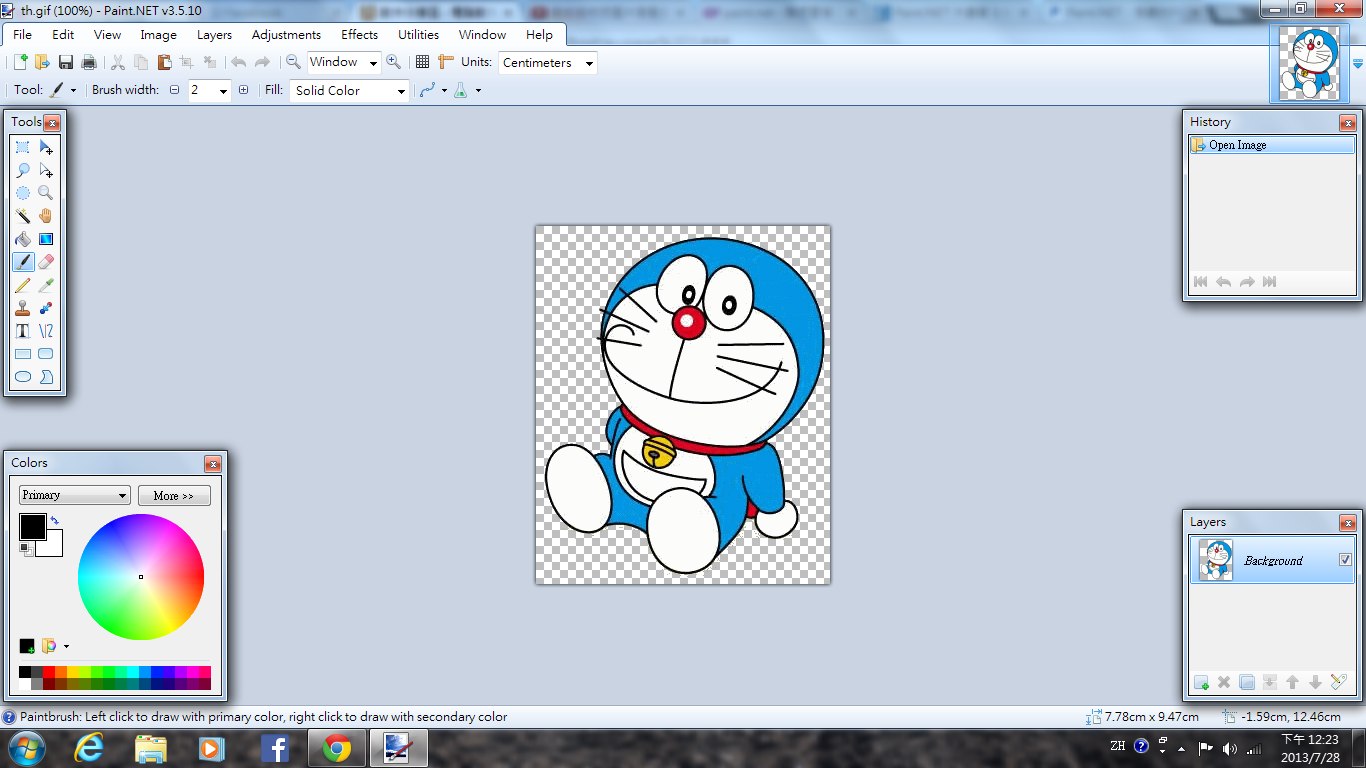
Task: Select the Magic Wand tool
Action: pyautogui.click(x=23, y=216)
